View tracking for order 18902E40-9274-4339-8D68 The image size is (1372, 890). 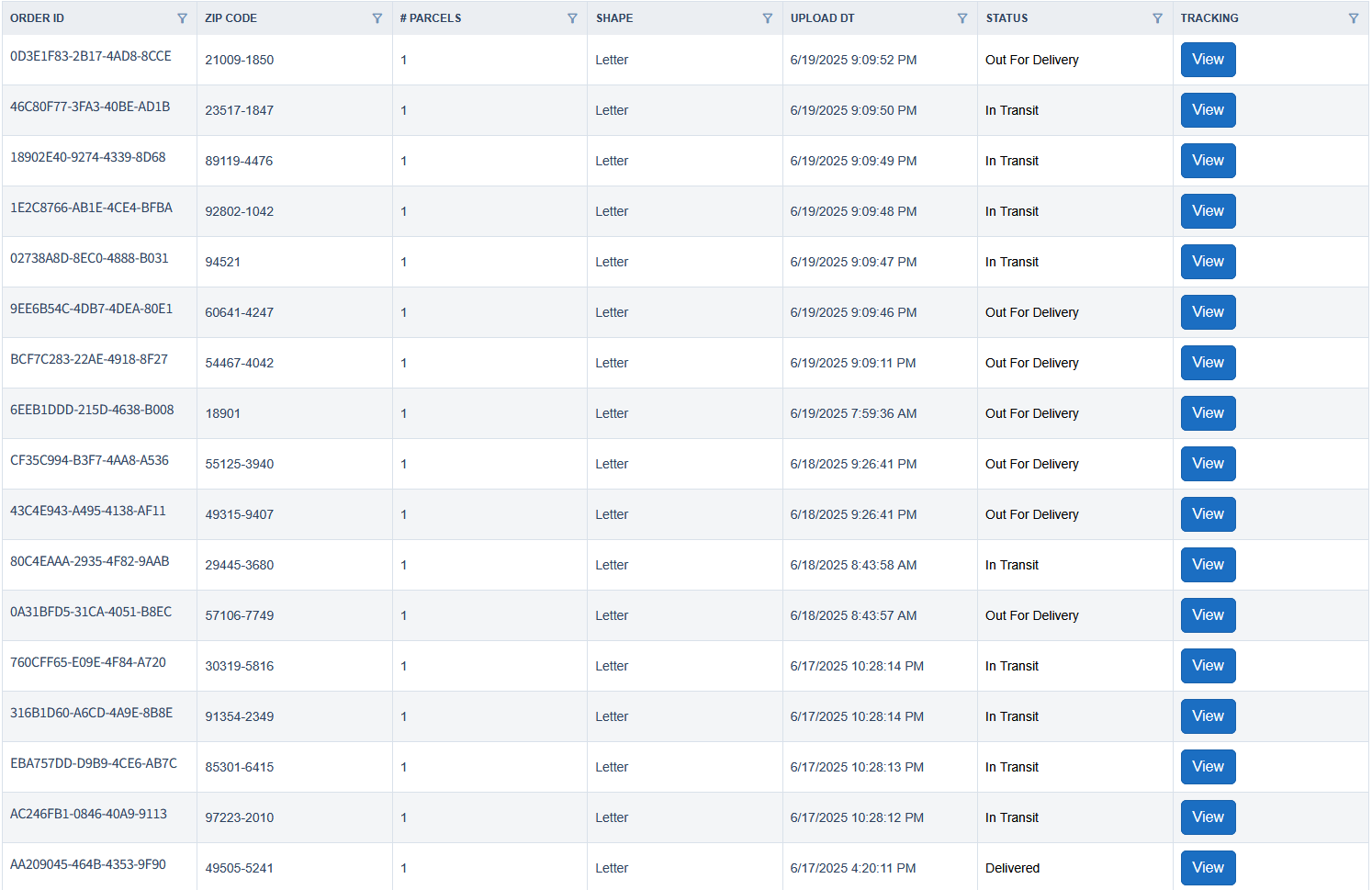[1208, 161]
